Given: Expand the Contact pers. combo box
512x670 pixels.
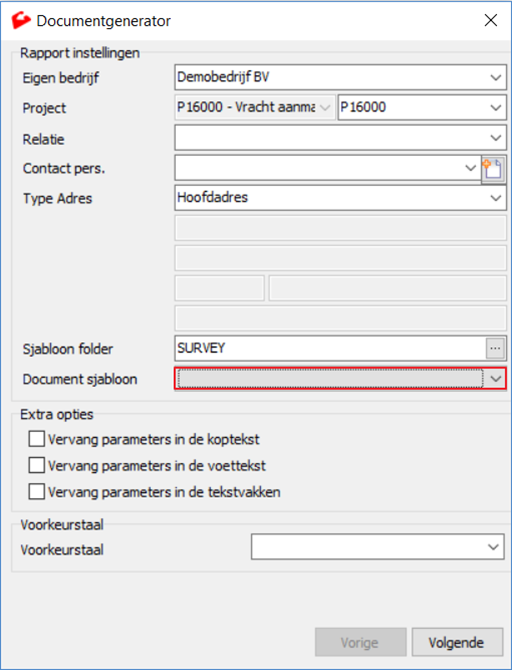Looking at the screenshot, I should (x=470, y=168).
